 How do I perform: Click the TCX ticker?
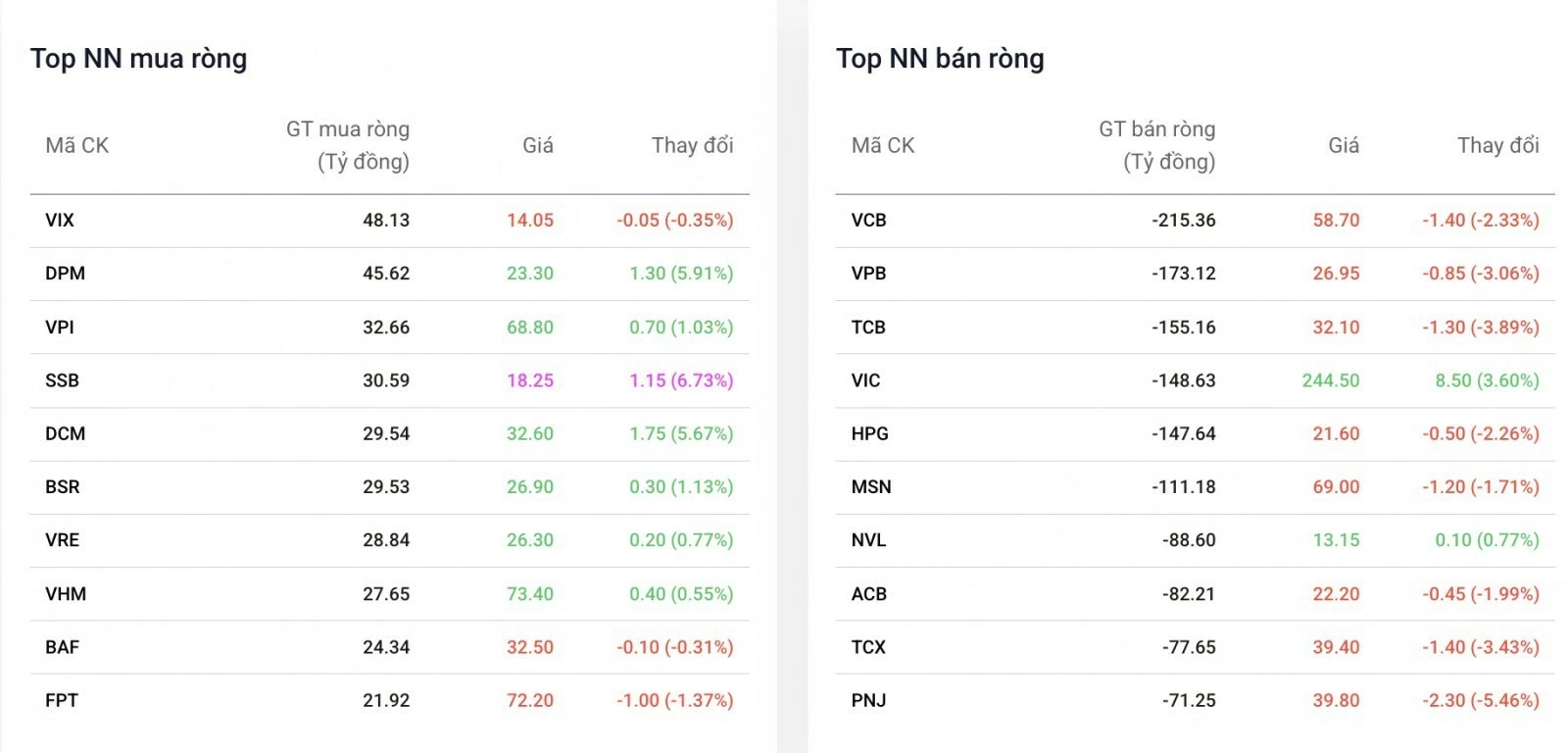(x=868, y=647)
